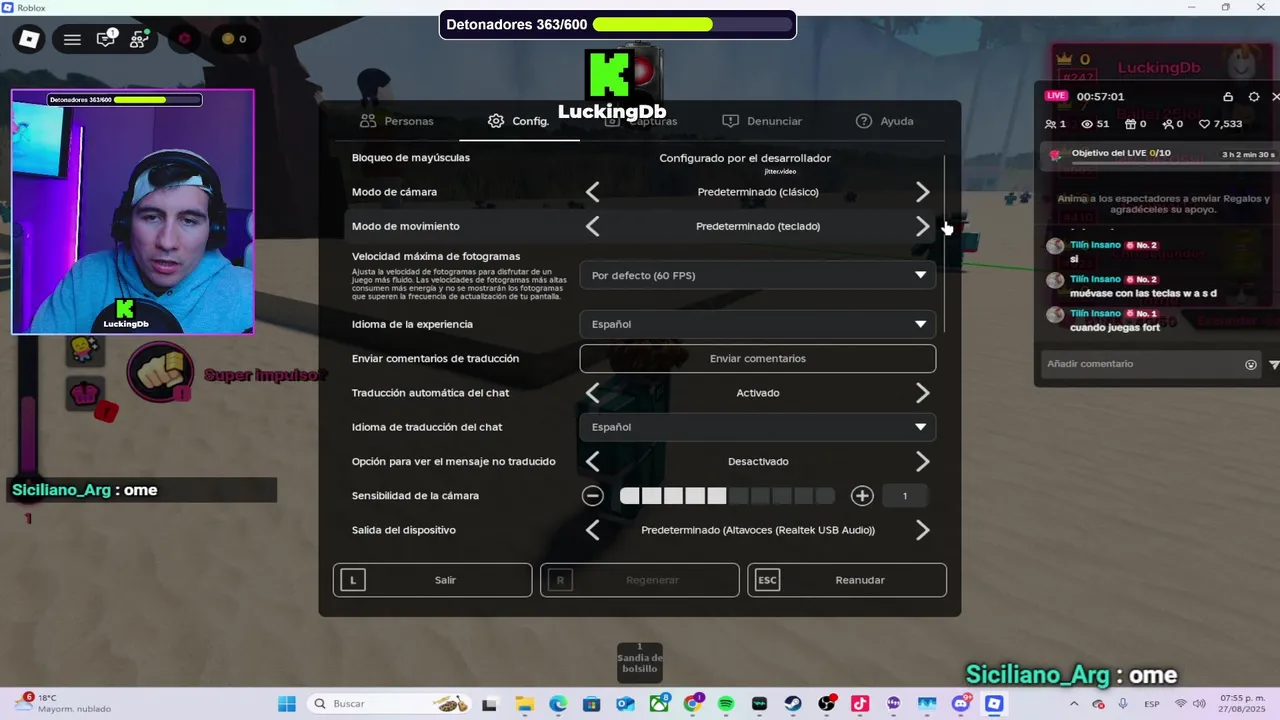Open the connect/party icon with the green dot

(x=139, y=39)
